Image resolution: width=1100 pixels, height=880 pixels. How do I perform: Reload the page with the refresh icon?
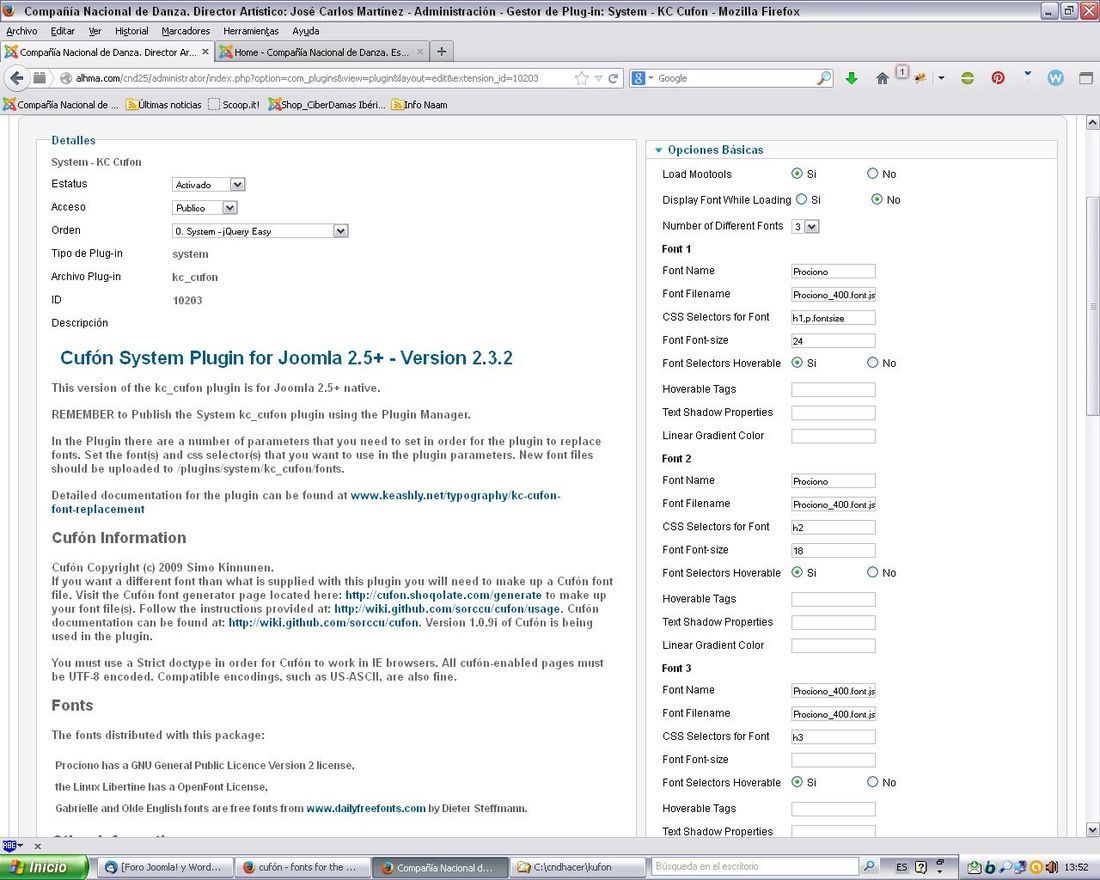tap(613, 79)
